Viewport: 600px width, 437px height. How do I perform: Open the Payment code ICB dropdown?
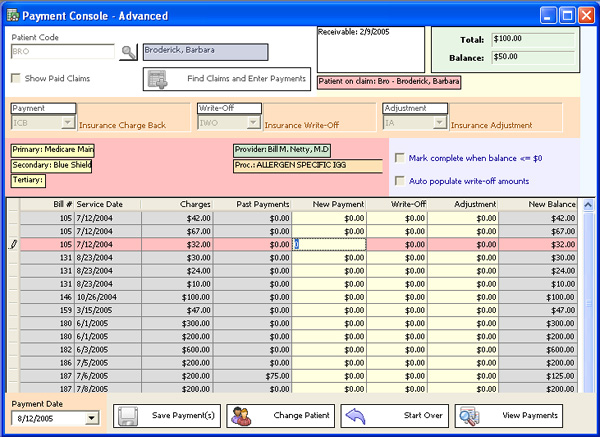[68, 124]
